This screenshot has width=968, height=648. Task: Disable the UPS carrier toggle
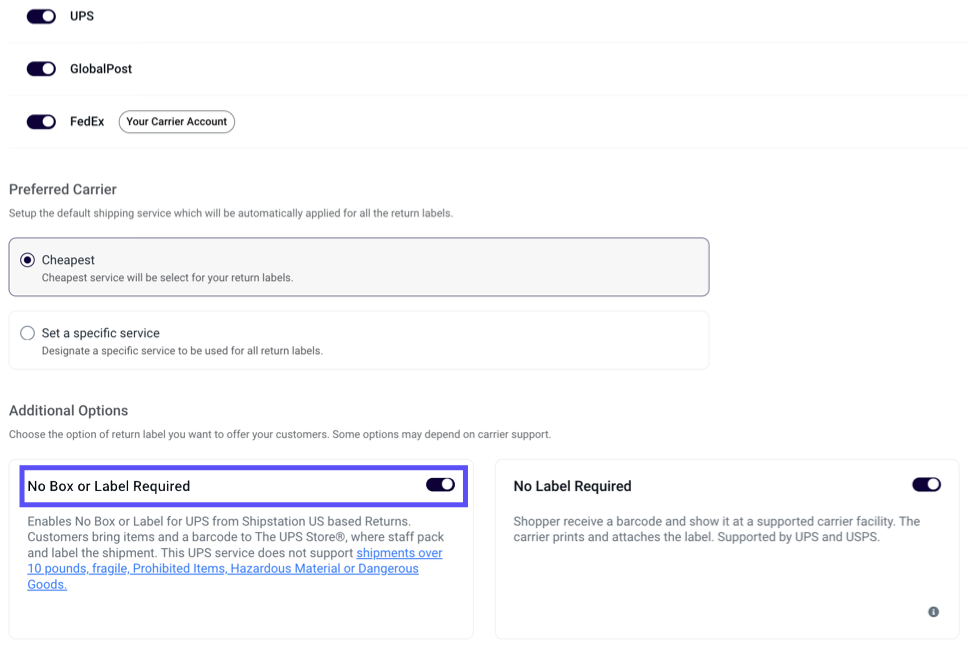[x=40, y=16]
